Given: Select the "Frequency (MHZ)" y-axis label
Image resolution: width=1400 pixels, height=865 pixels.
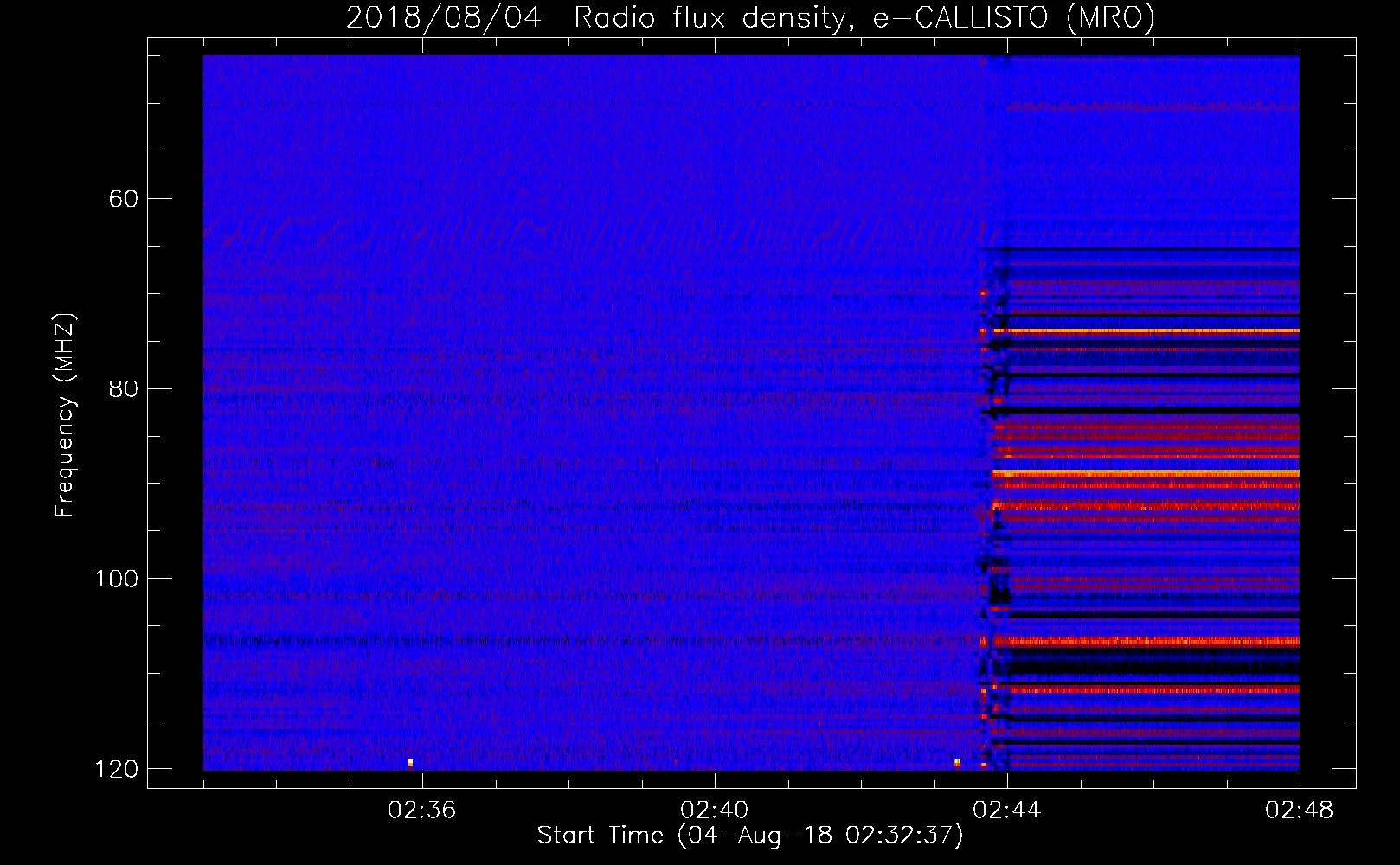Looking at the screenshot, I should tap(65, 415).
